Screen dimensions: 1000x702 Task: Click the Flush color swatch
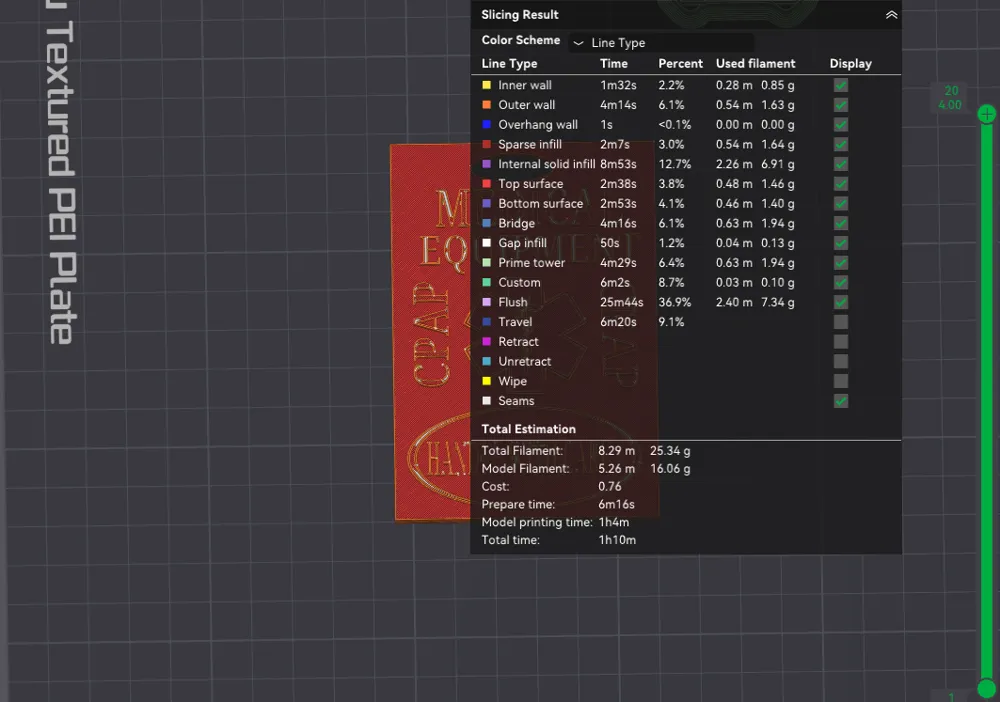click(x=487, y=302)
